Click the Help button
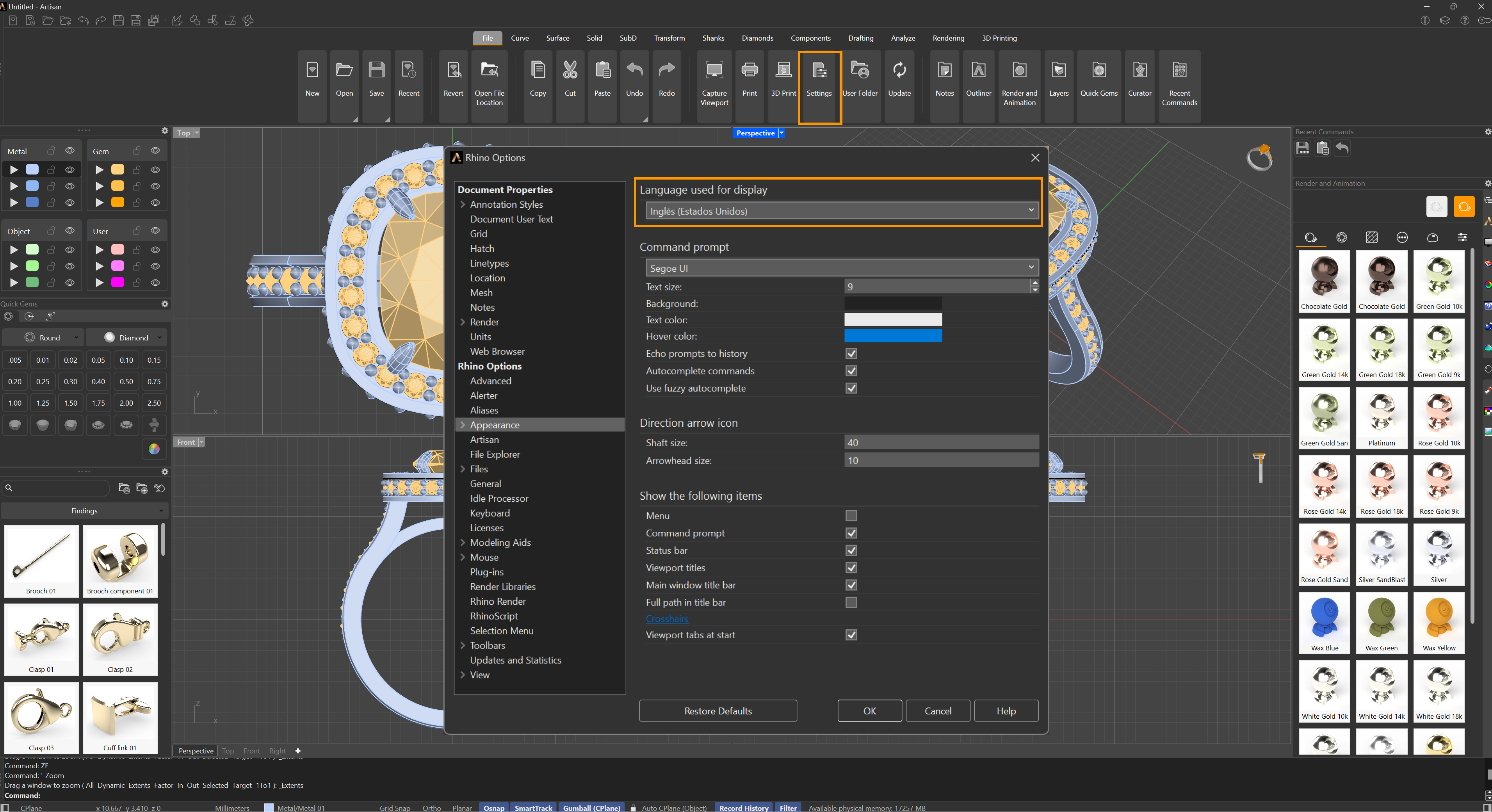The image size is (1492, 812). pos(1006,710)
